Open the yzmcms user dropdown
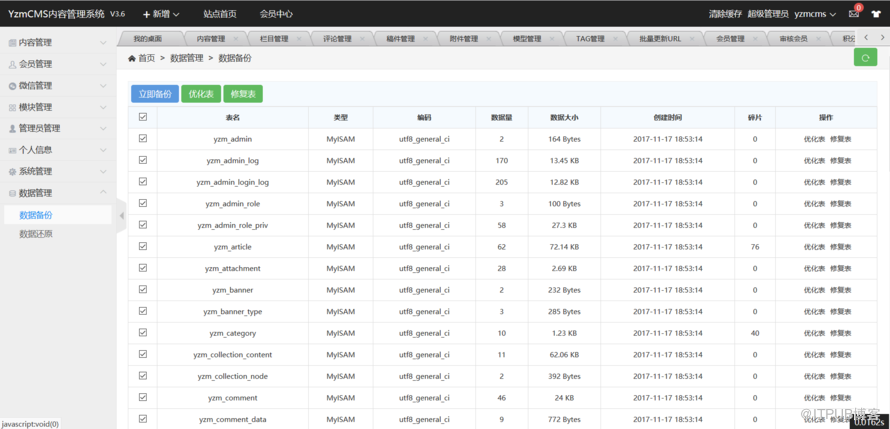Viewport: 890px width, 429px height. click(815, 14)
